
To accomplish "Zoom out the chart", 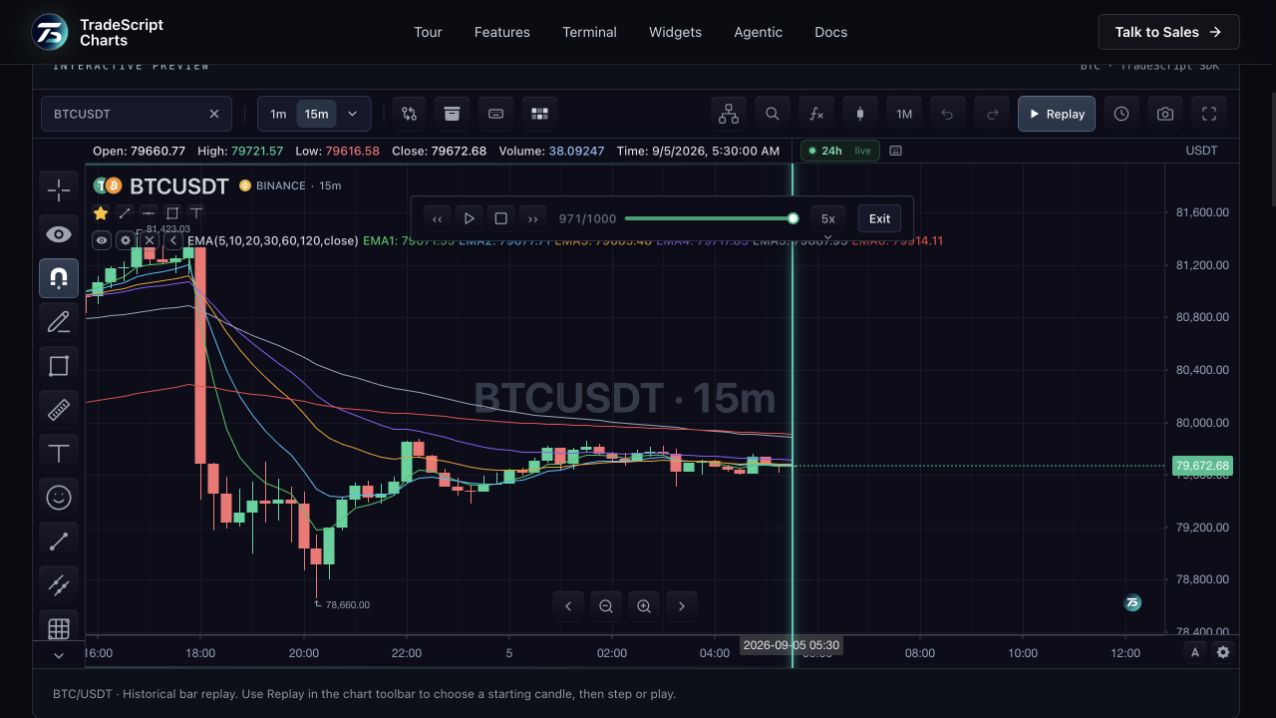I will click(x=606, y=606).
